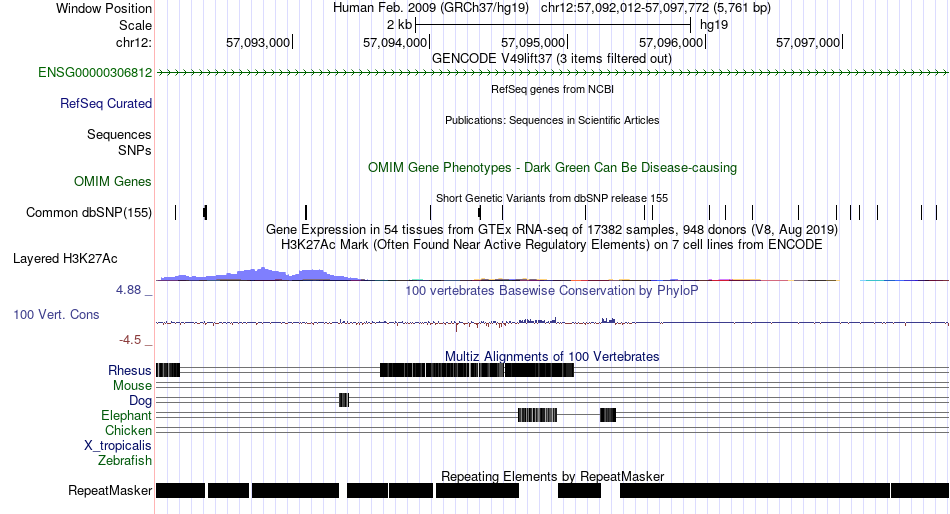950x514 pixels.
Task: Click the Sequences SNPs track label
Action: (119, 142)
